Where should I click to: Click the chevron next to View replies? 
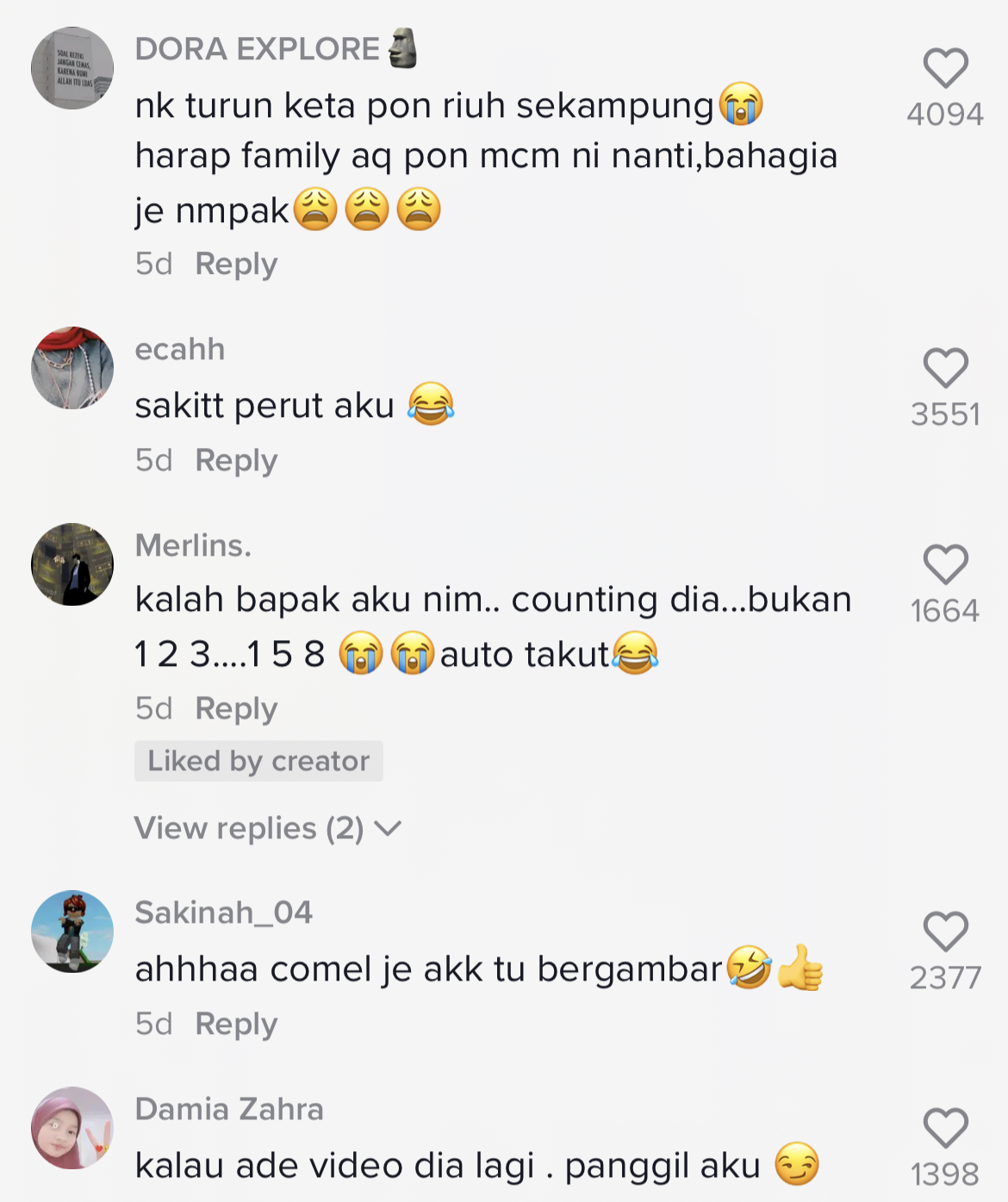pos(389,829)
